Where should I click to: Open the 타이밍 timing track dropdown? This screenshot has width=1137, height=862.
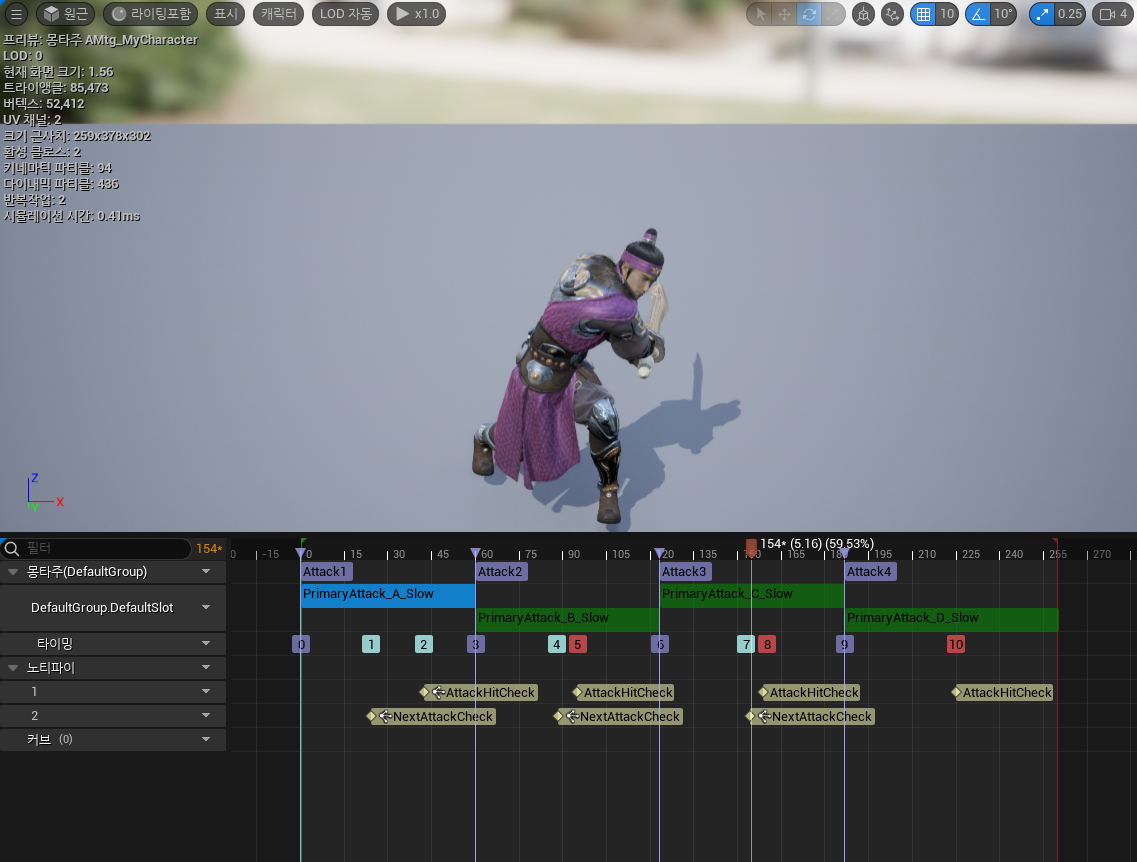coord(206,643)
